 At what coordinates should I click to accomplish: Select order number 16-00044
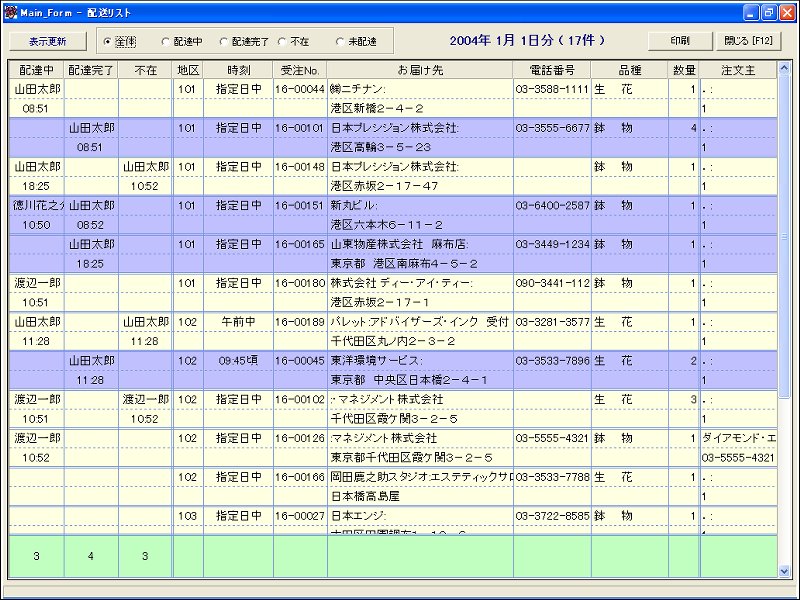[x=300, y=89]
